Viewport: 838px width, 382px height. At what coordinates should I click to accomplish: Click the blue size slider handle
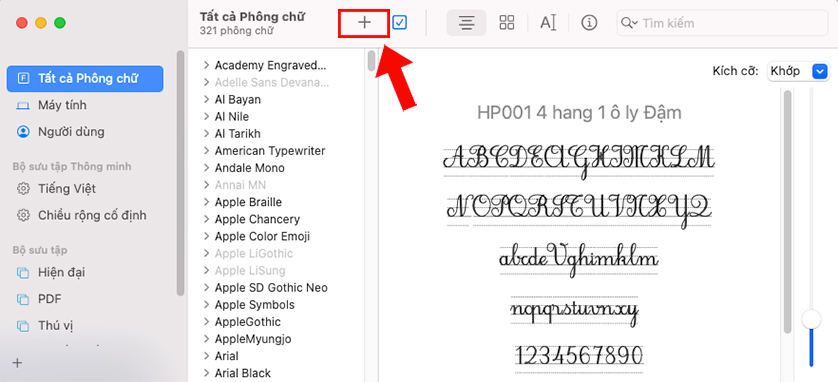[x=811, y=319]
